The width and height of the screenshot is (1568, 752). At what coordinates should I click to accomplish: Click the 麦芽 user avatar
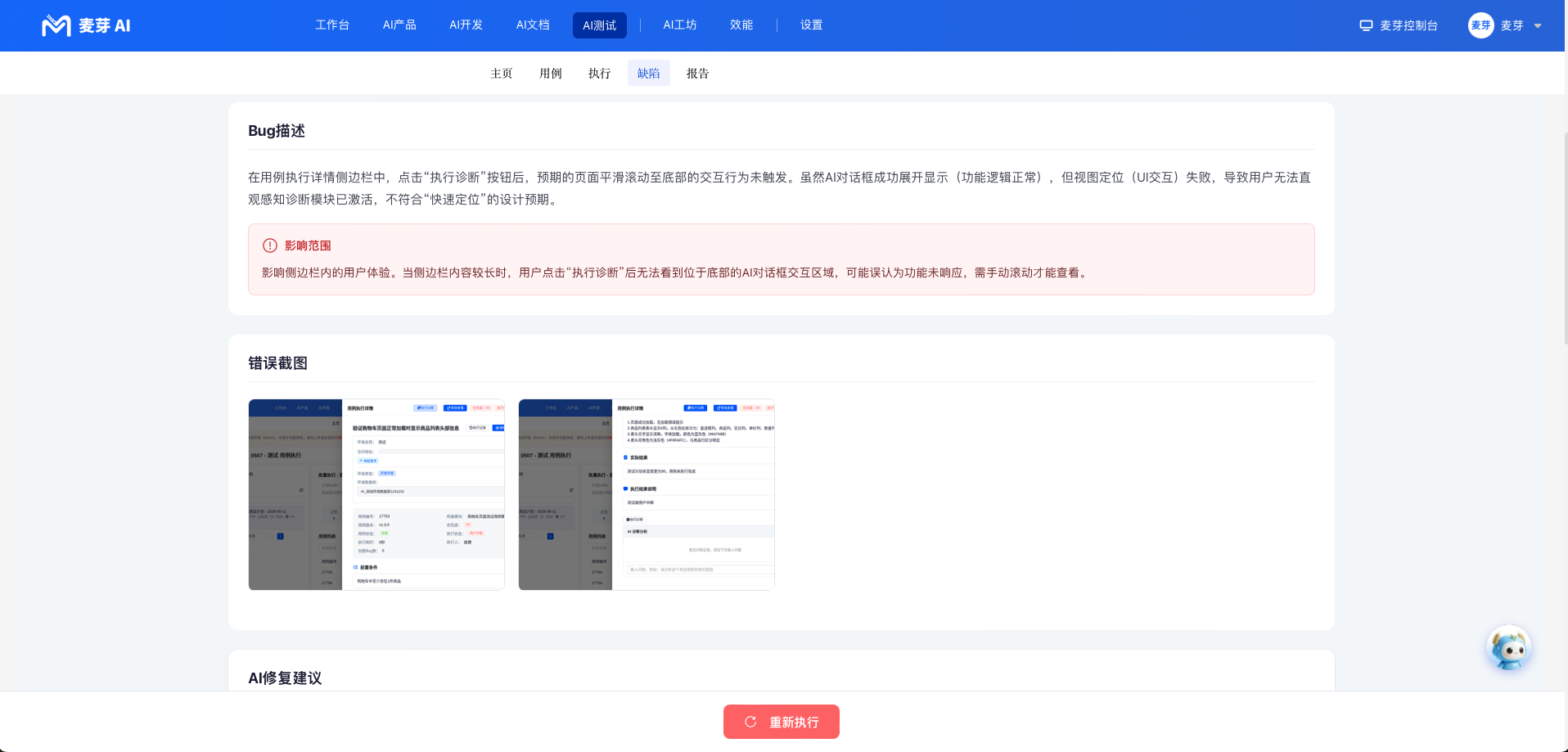pos(1480,25)
